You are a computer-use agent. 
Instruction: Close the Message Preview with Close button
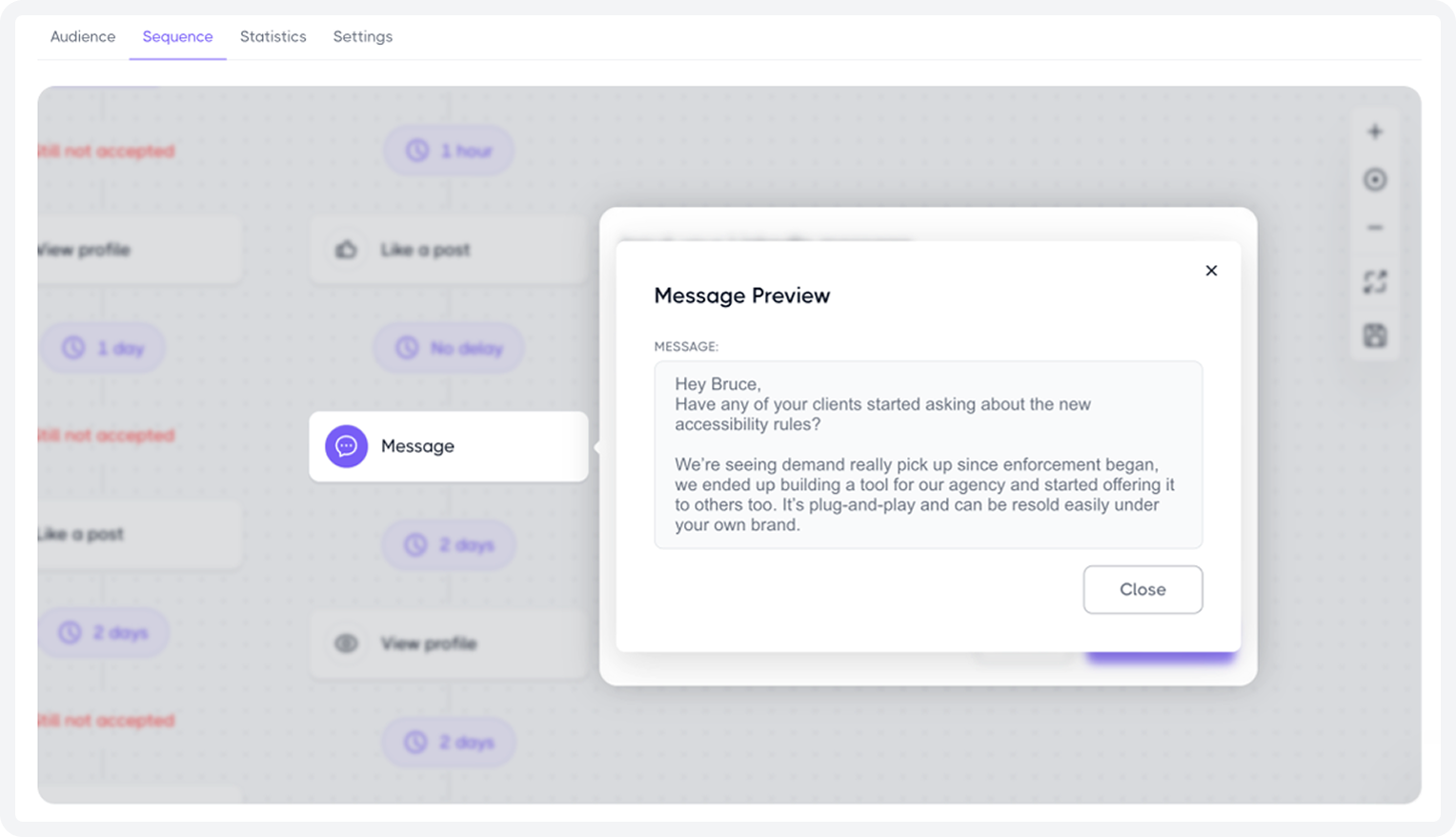(x=1143, y=589)
